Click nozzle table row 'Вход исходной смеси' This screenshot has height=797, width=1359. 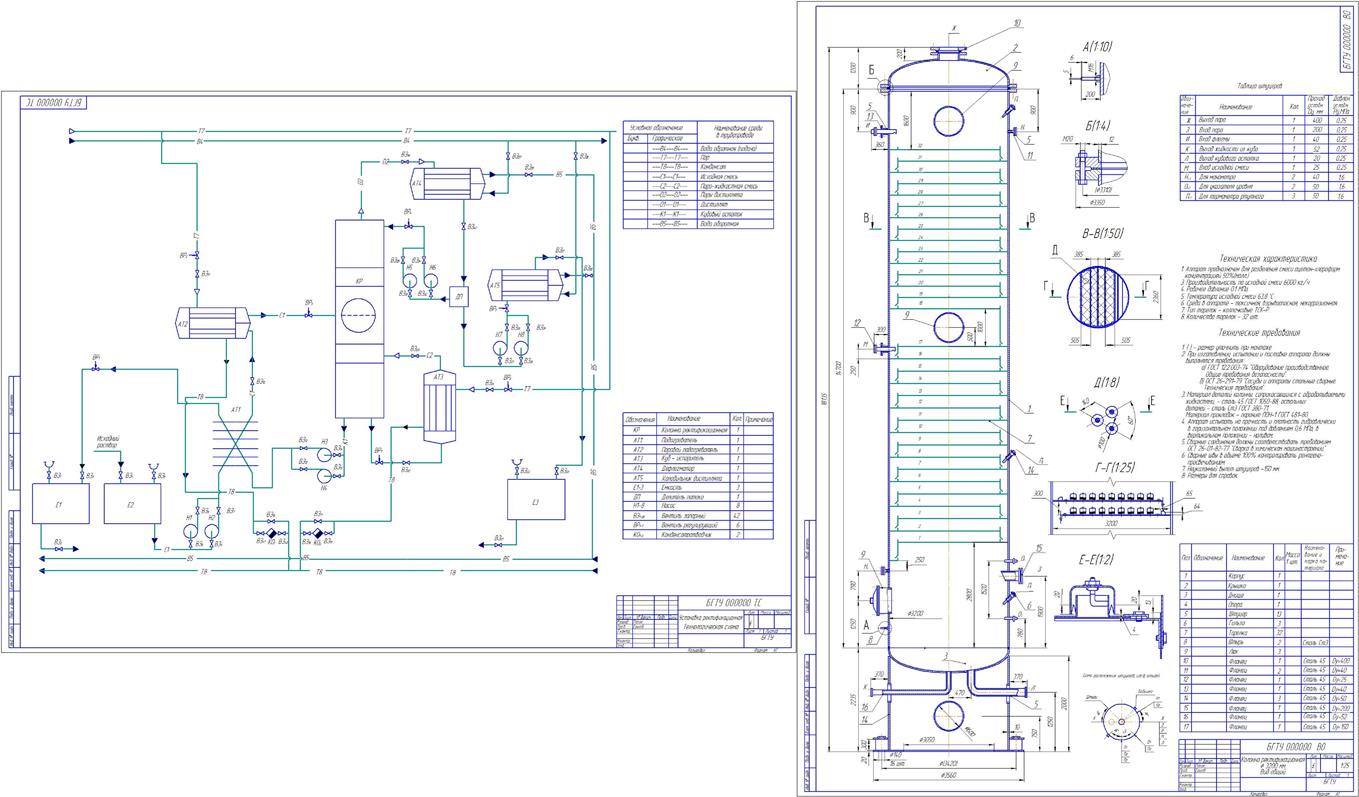click(x=1267, y=167)
